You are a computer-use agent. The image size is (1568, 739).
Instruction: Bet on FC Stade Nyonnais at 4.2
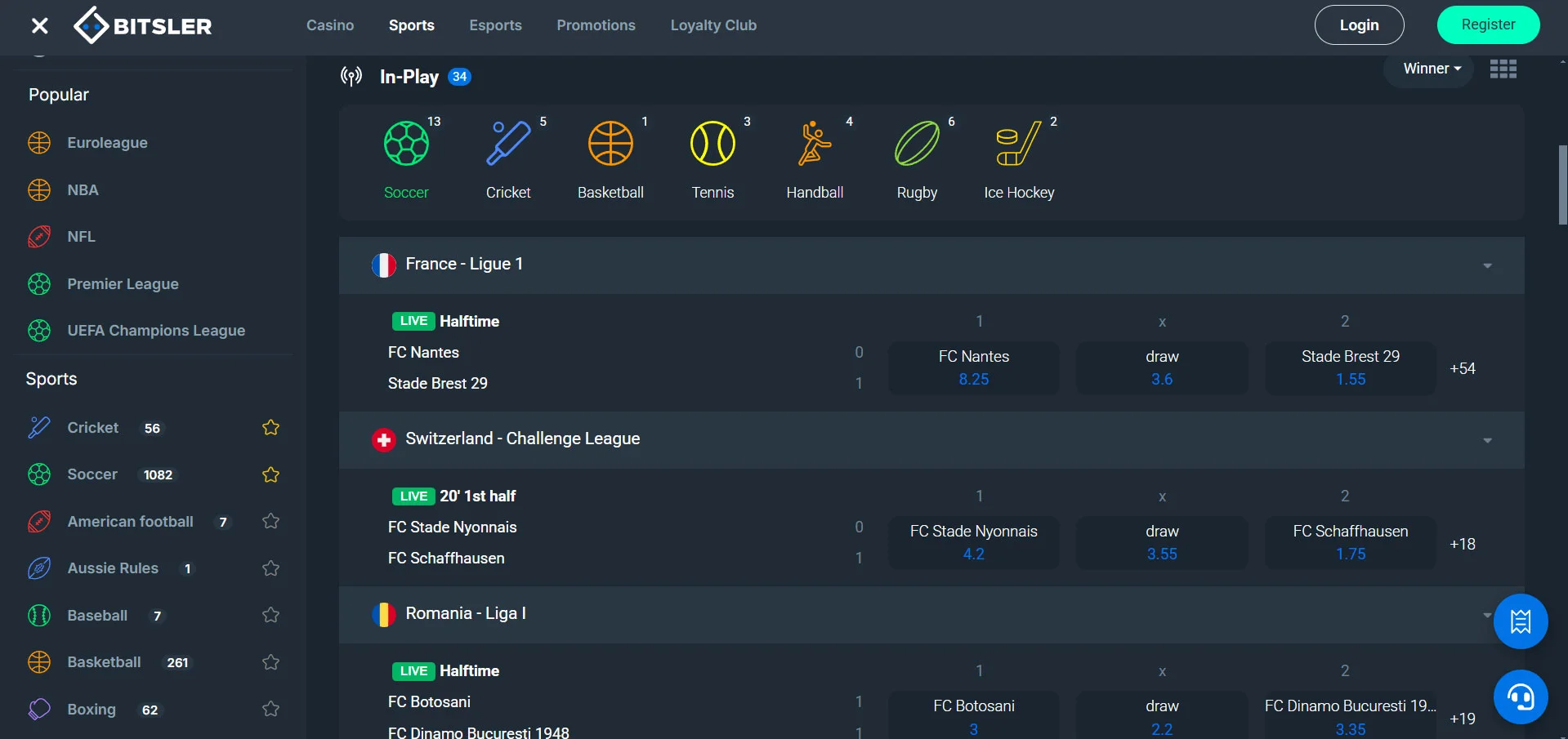(x=974, y=543)
